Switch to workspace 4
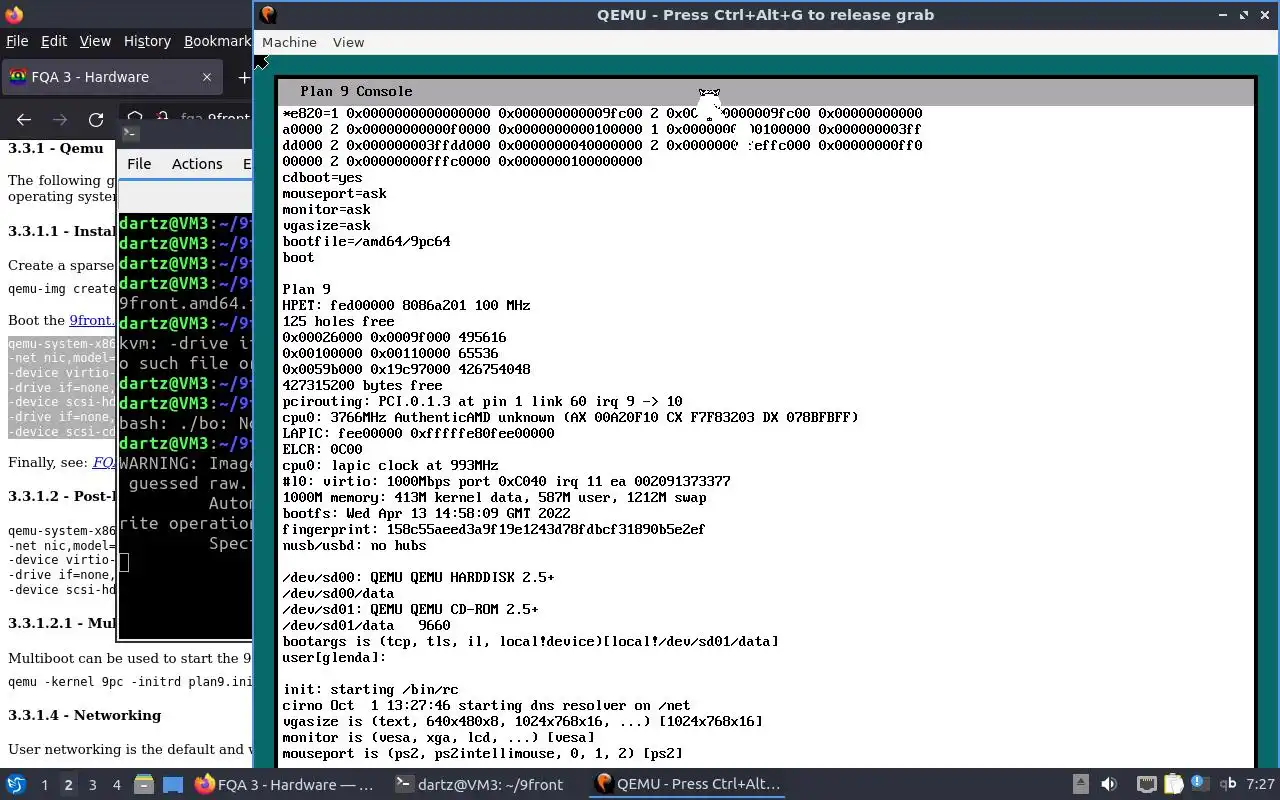 (x=116, y=785)
